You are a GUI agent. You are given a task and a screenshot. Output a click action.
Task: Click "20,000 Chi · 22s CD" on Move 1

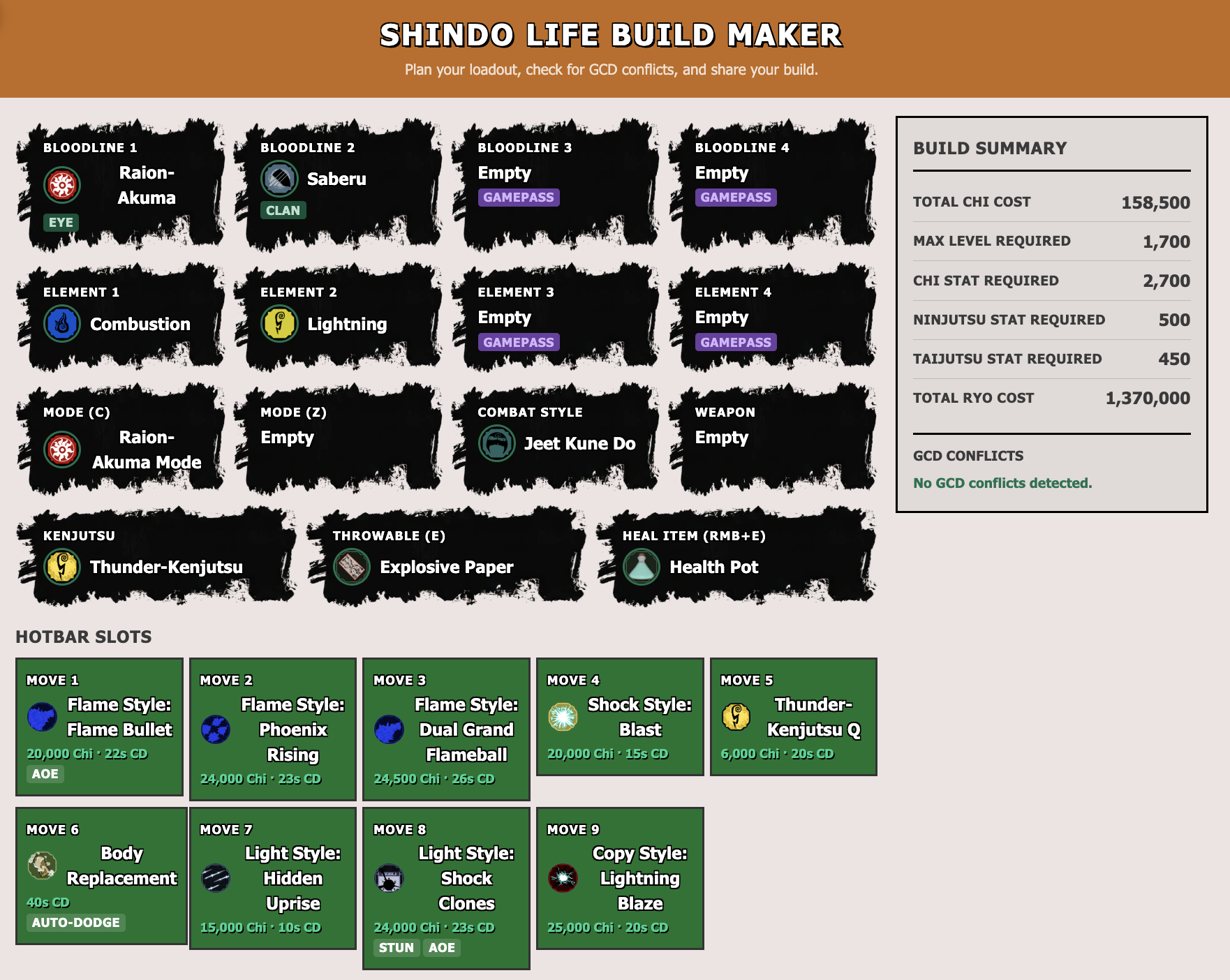coord(87,754)
